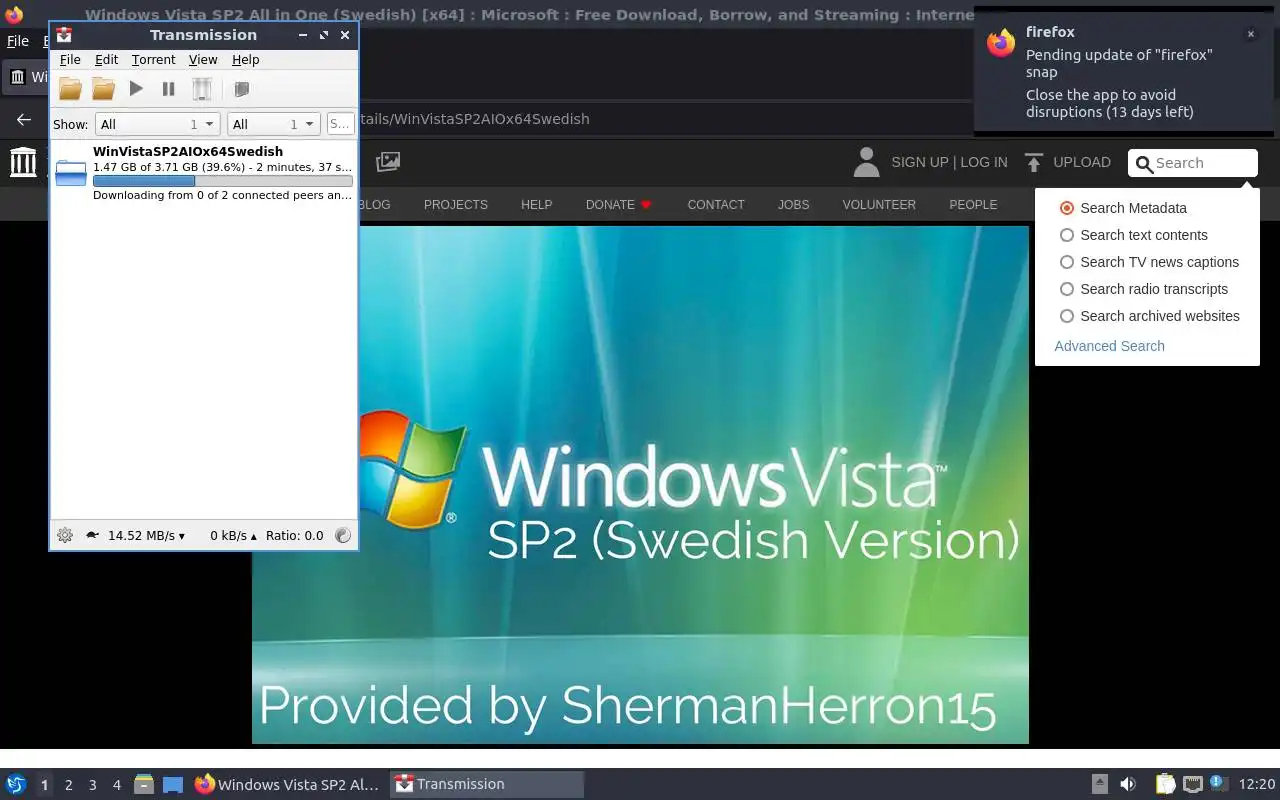Click the SIGN UP link
1280x800 pixels.
(x=920, y=162)
